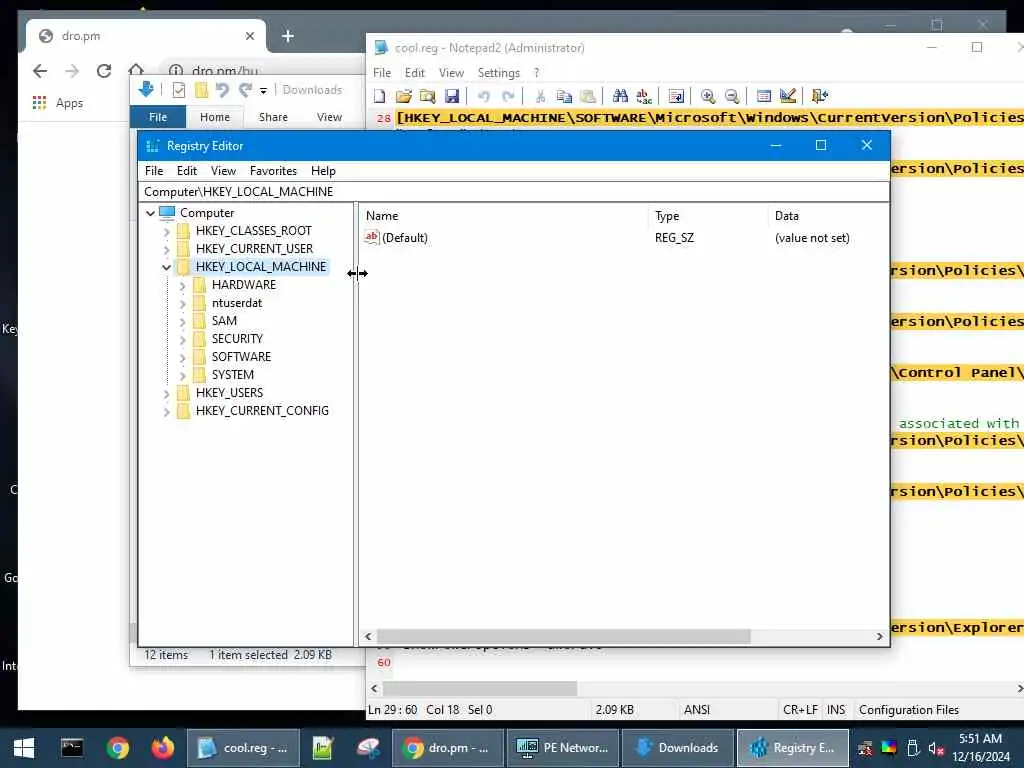Image resolution: width=1024 pixels, height=768 pixels.
Task: Click the Browse folder icon in Notepad2
Action: click(428, 97)
